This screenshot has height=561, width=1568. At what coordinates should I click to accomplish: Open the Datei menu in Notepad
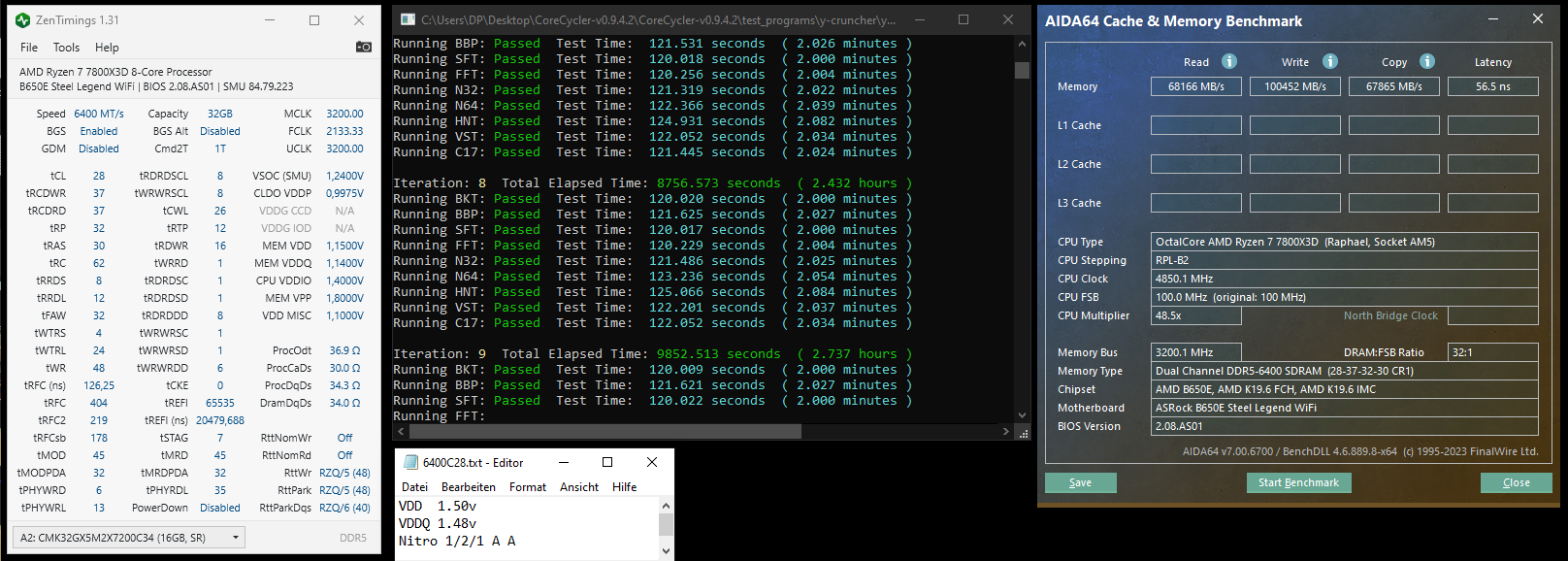(x=414, y=487)
